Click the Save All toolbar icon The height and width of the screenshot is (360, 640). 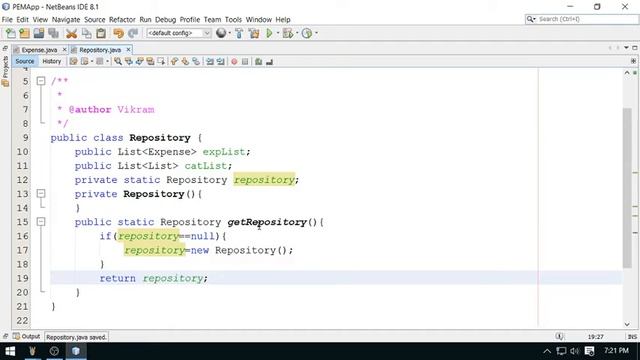point(53,33)
